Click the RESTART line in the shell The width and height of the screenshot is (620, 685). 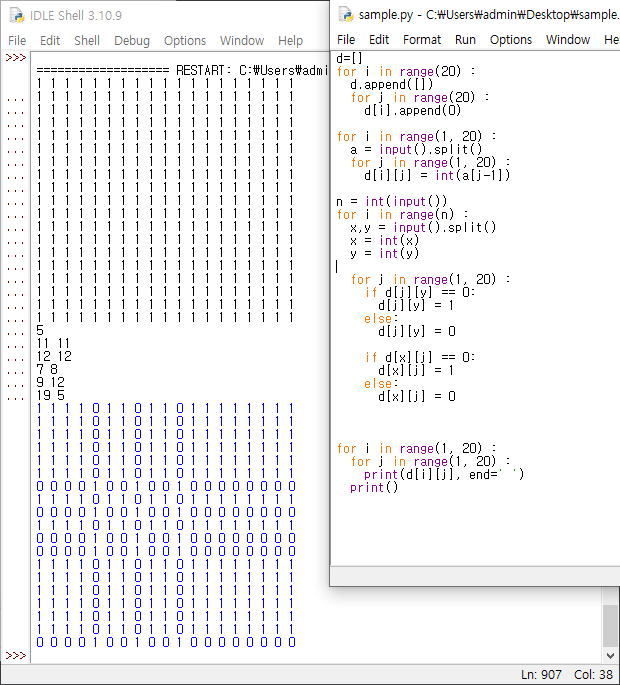pyautogui.click(x=182, y=70)
